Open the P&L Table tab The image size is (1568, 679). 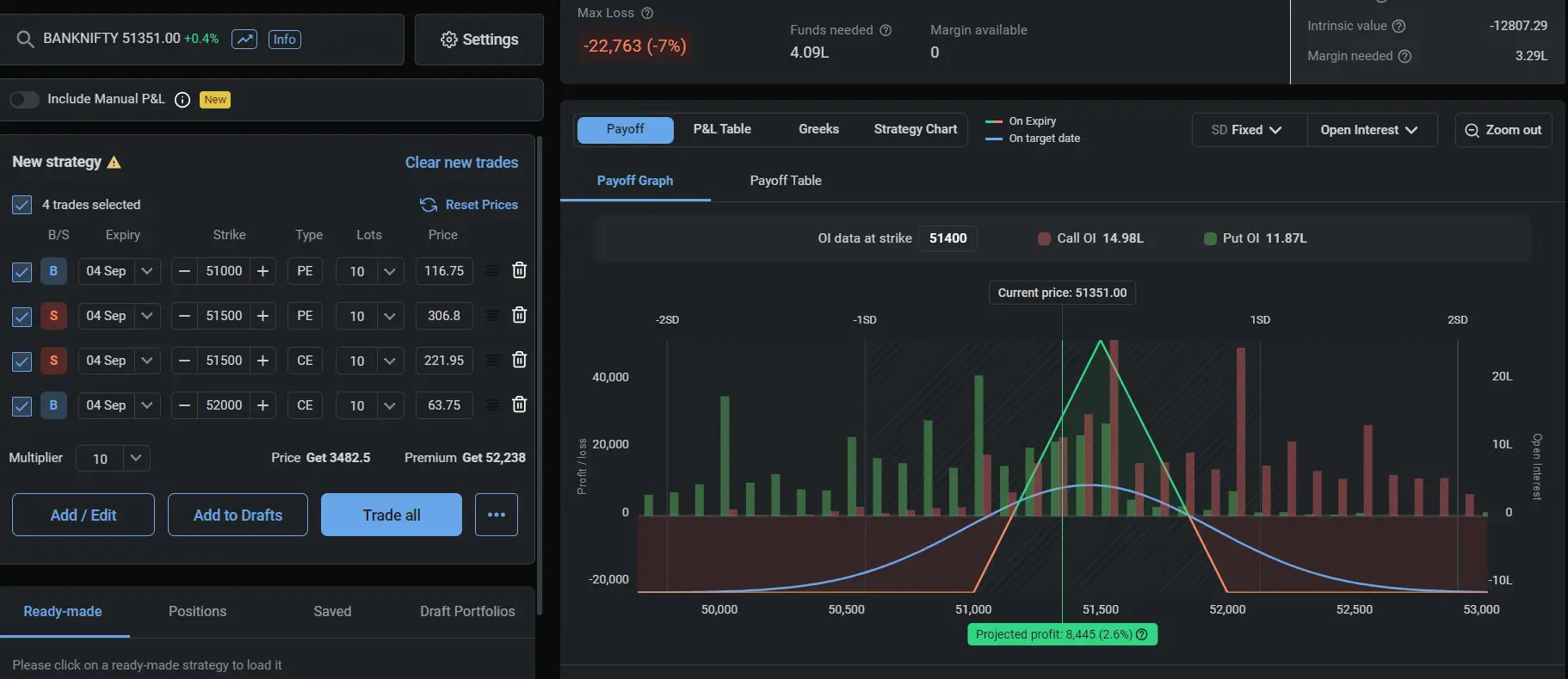(722, 129)
